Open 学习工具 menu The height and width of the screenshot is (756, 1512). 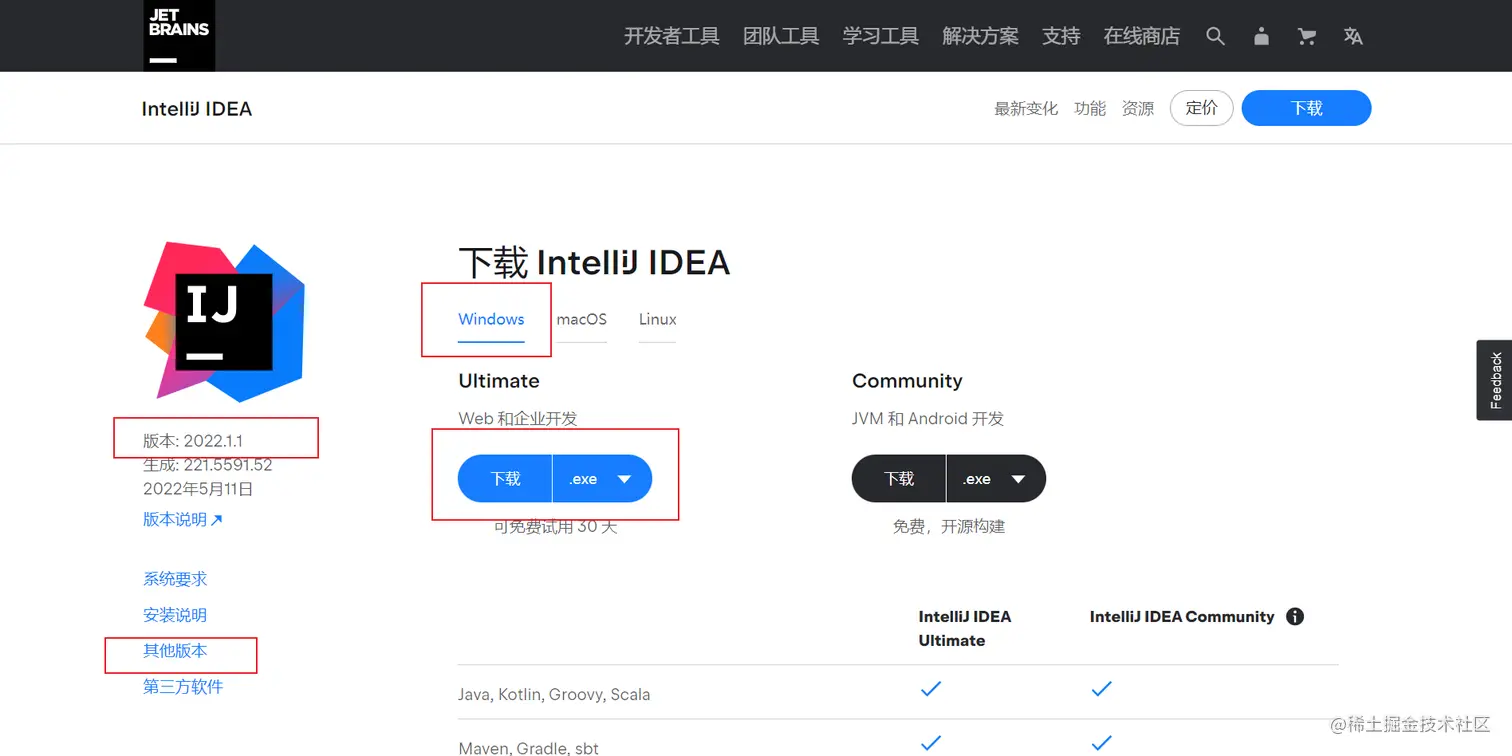click(880, 36)
